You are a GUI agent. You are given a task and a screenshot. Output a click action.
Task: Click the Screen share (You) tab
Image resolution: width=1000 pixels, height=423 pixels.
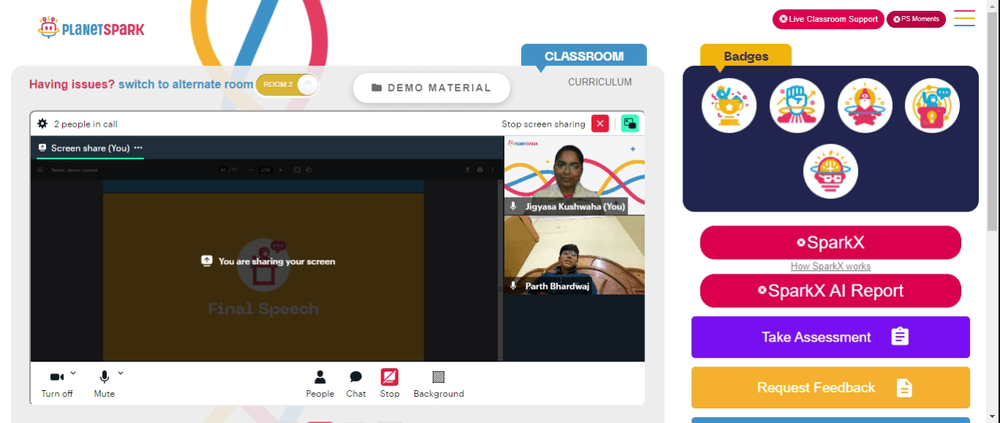point(90,148)
